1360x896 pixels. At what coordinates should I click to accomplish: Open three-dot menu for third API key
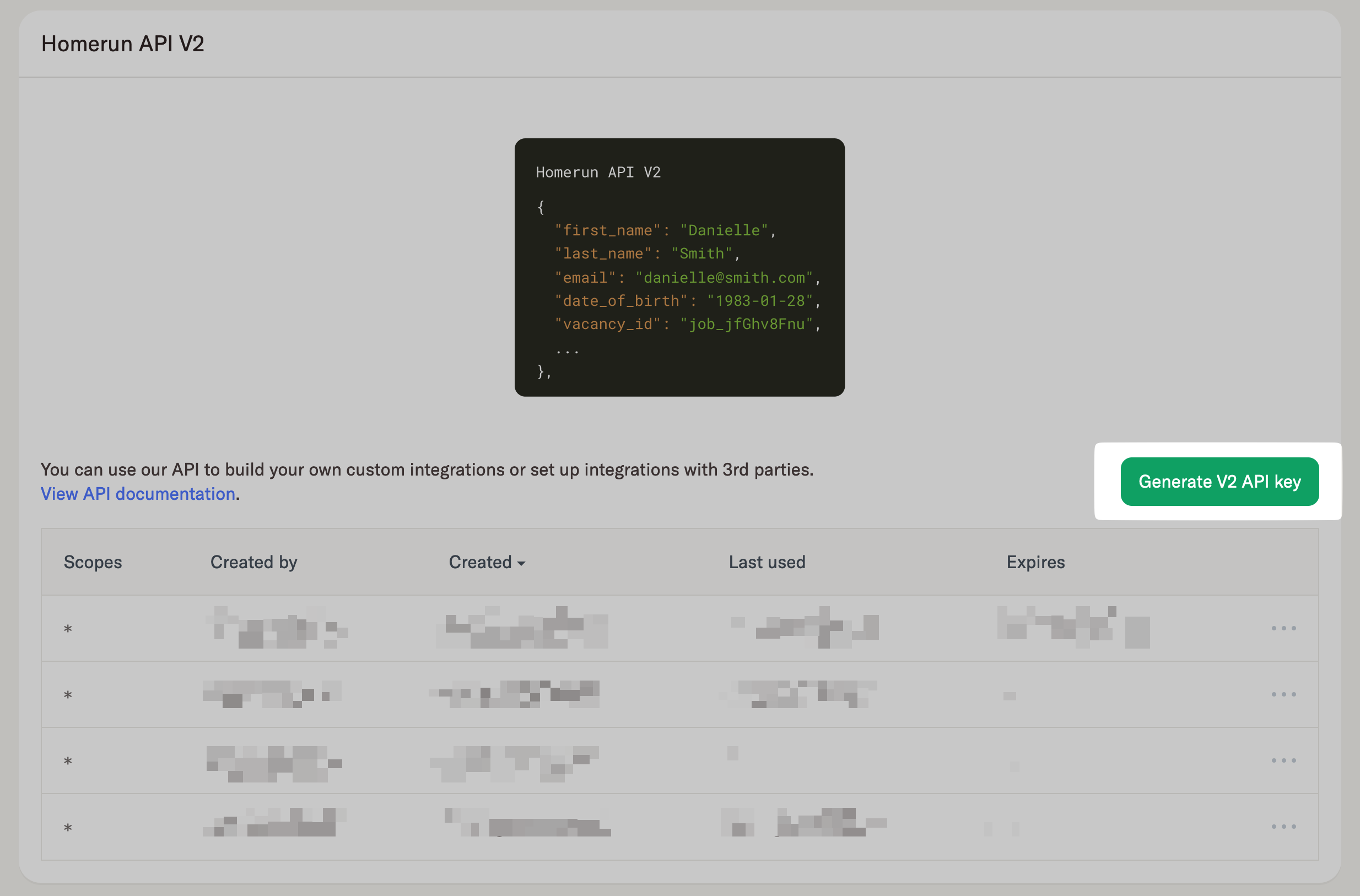coord(1283,760)
